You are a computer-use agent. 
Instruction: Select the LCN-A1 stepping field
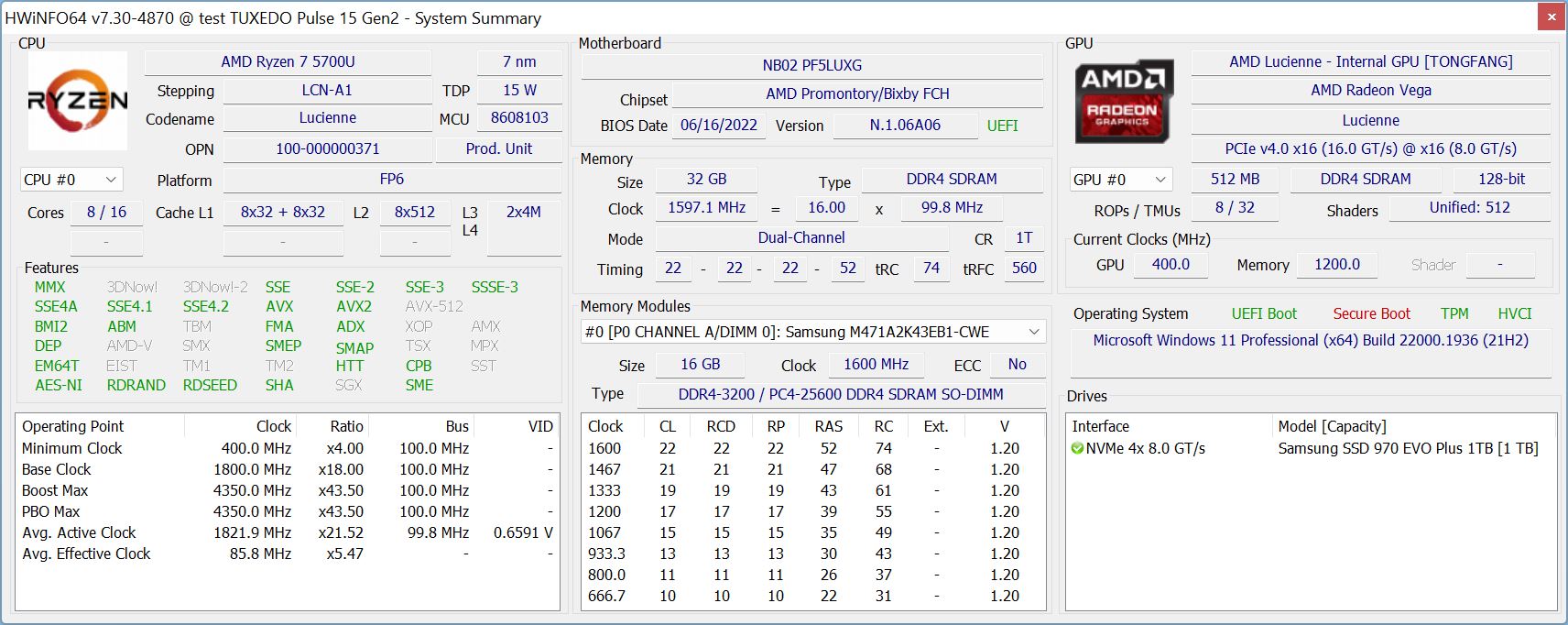[x=327, y=91]
